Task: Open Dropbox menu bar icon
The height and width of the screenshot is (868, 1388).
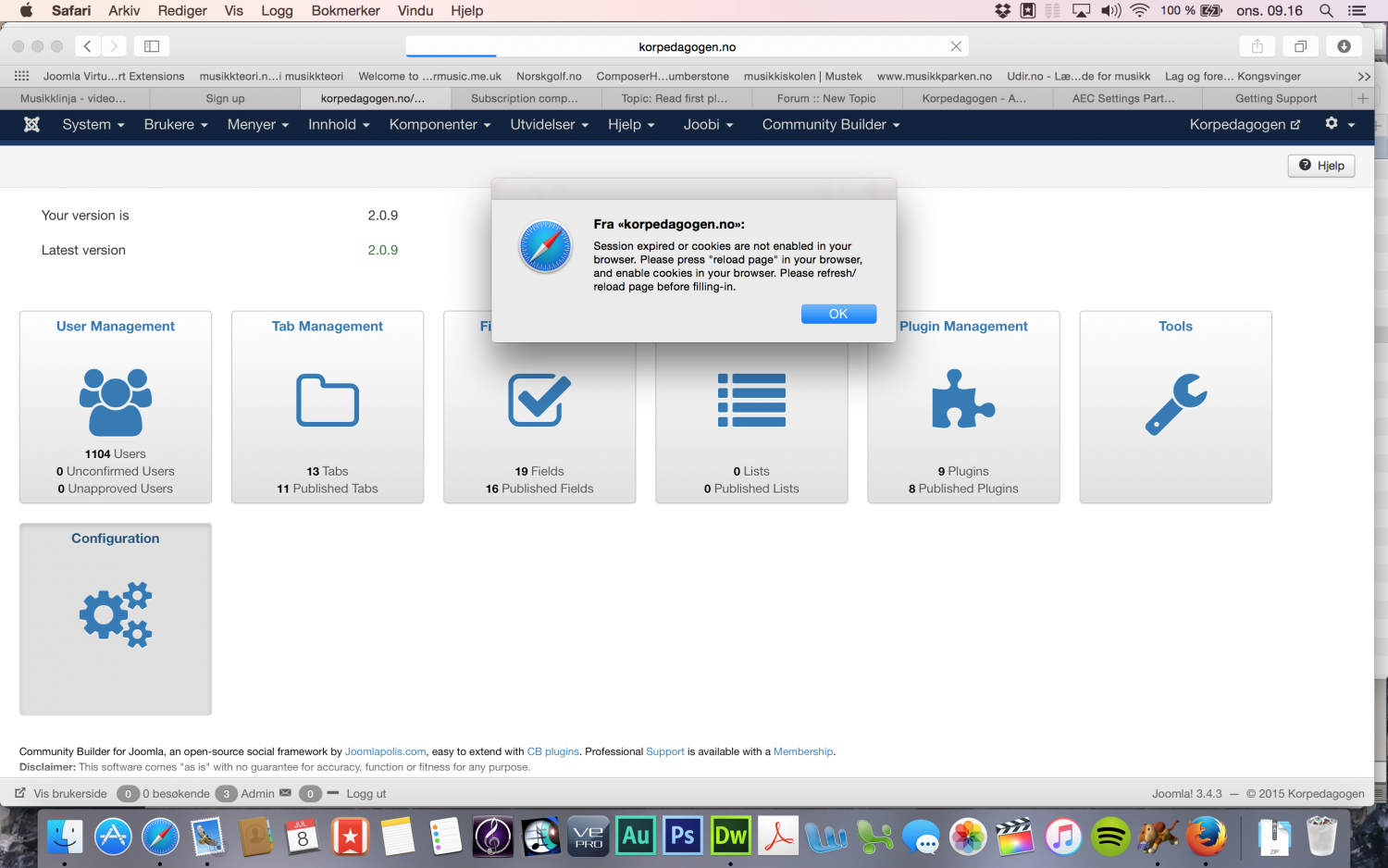Action: [x=1003, y=11]
